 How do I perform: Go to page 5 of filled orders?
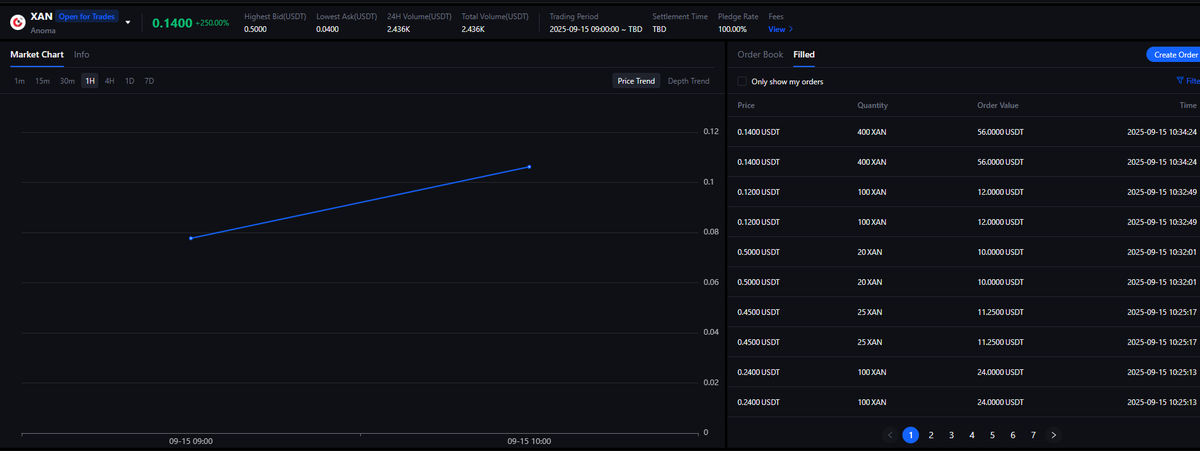point(992,435)
